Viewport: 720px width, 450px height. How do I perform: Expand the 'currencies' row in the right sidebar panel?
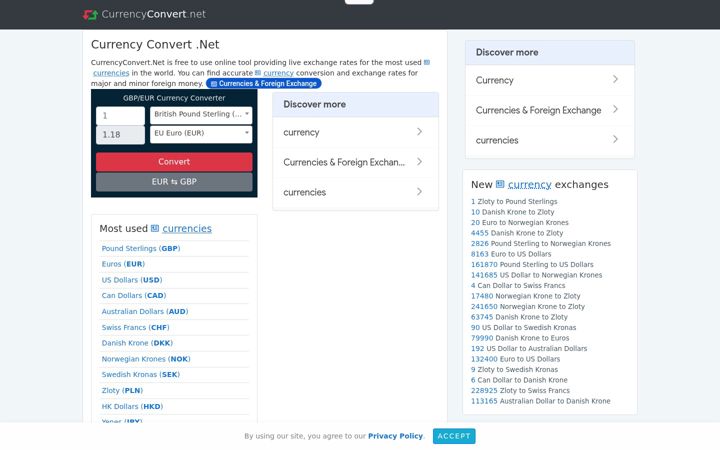pos(550,141)
